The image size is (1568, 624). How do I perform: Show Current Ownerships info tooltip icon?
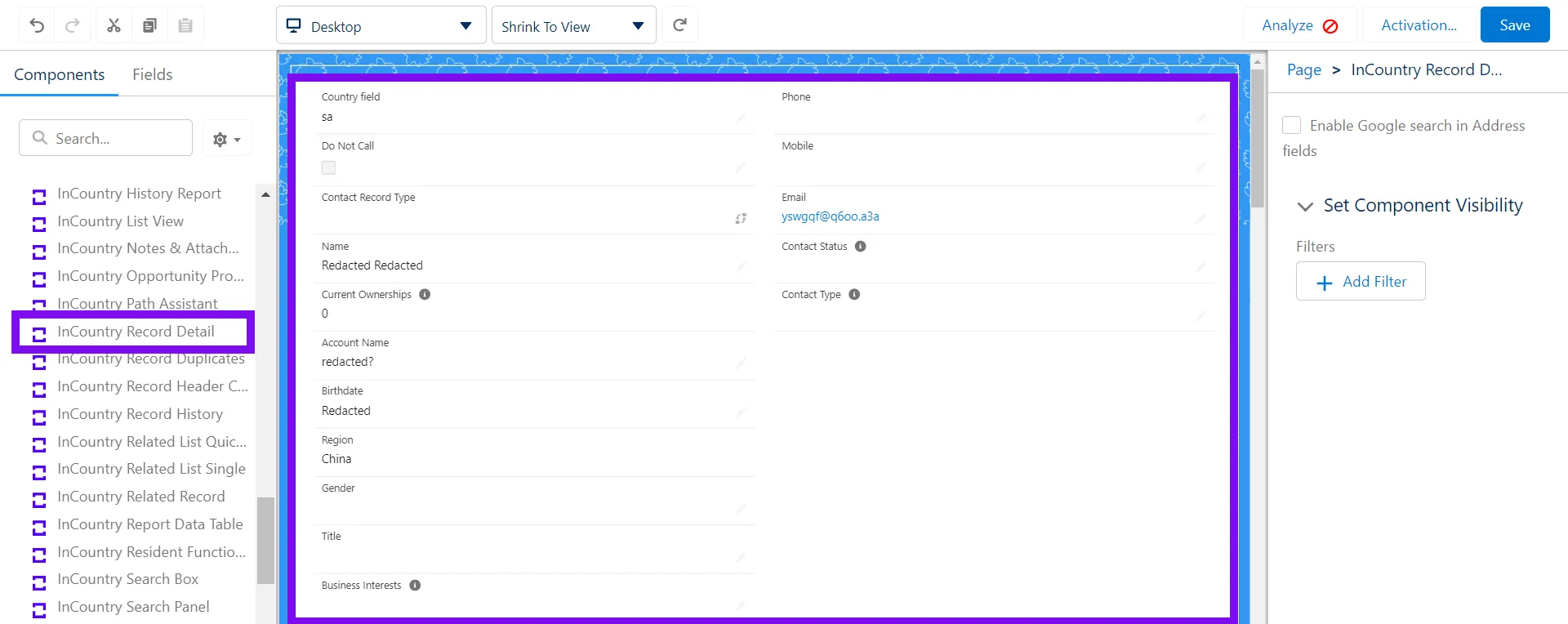click(x=425, y=295)
